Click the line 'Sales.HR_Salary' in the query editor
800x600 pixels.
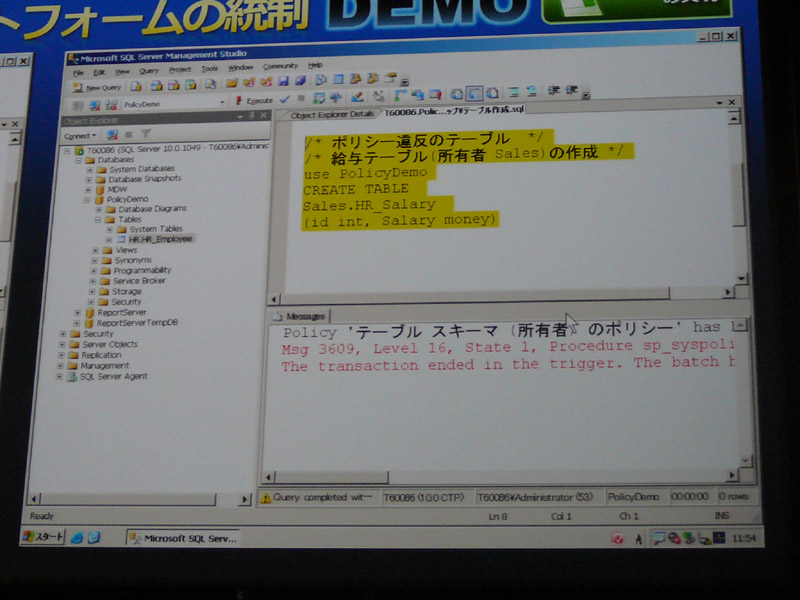(369, 205)
